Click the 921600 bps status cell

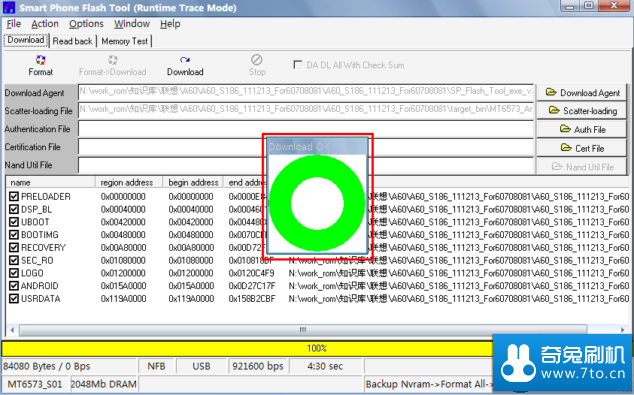[258, 366]
